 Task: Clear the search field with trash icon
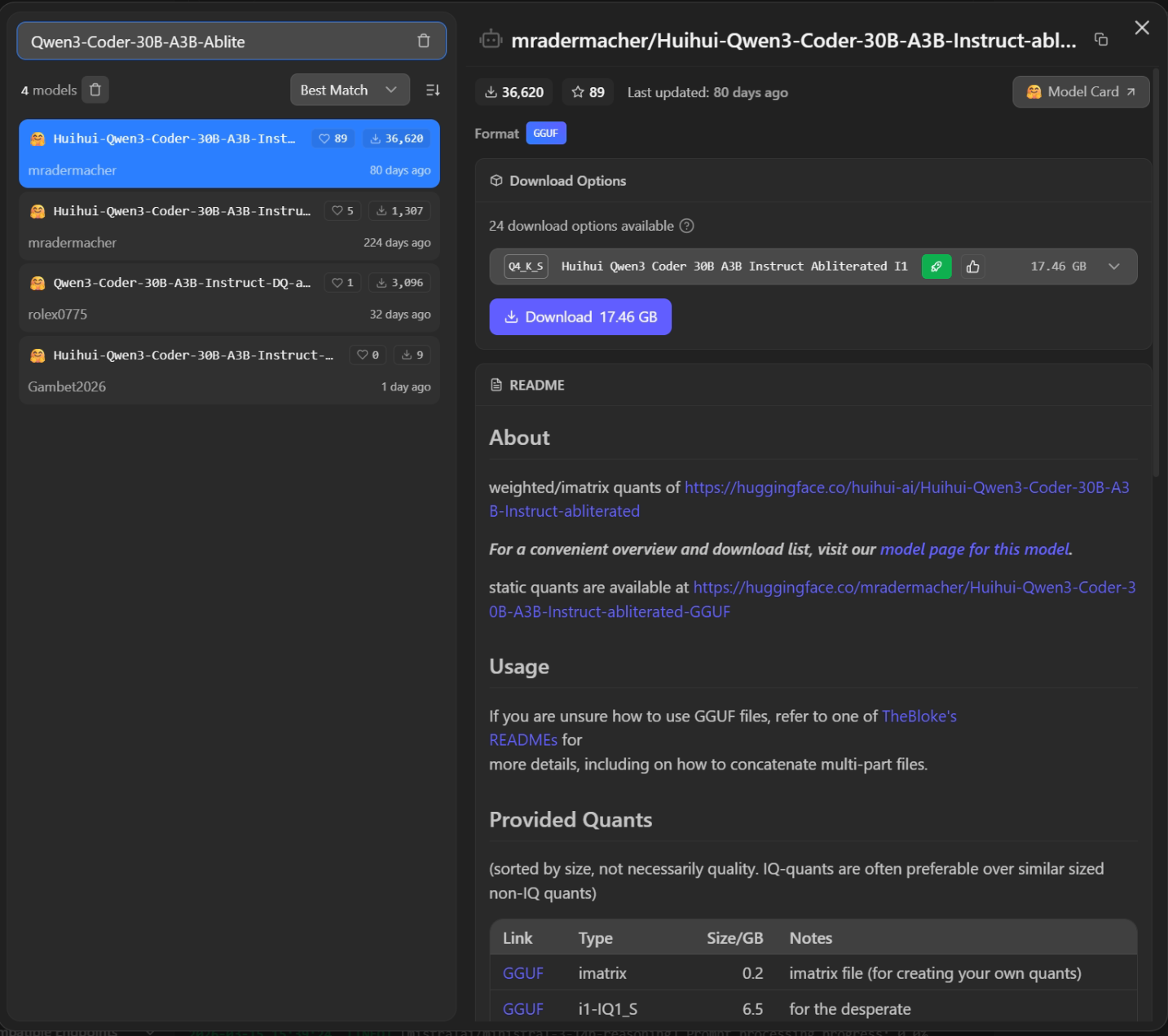[423, 41]
